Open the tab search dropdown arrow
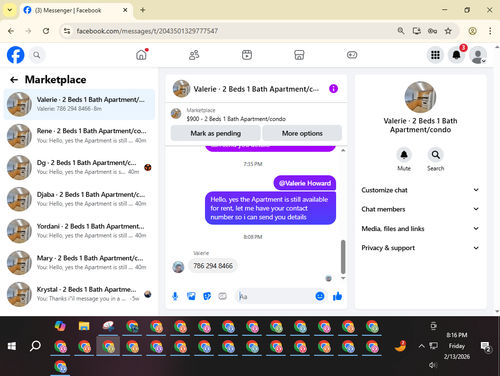Image resolution: width=500 pixels, height=376 pixels. pyautogui.click(x=10, y=10)
